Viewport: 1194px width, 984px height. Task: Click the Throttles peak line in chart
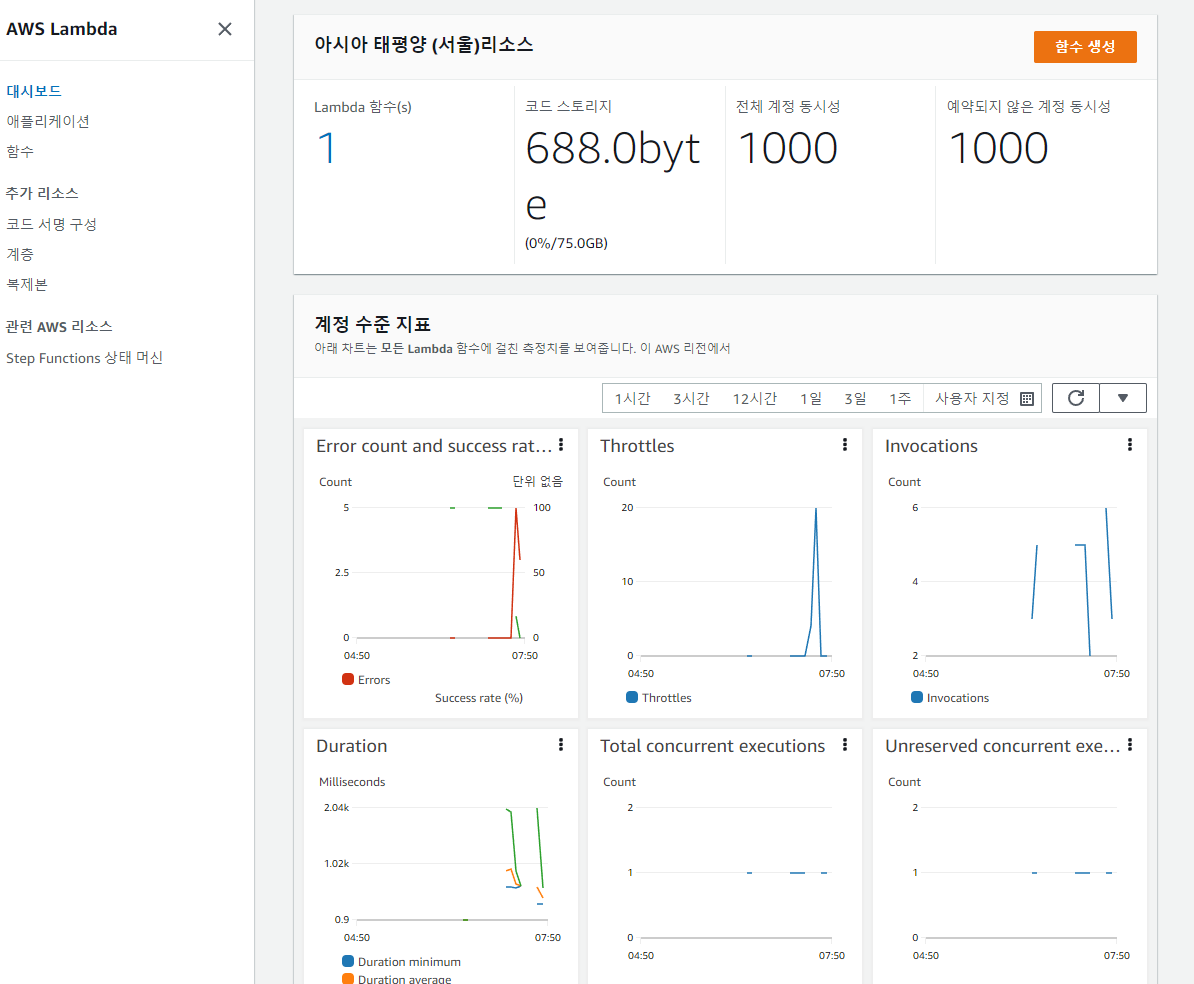pyautogui.click(x=815, y=583)
